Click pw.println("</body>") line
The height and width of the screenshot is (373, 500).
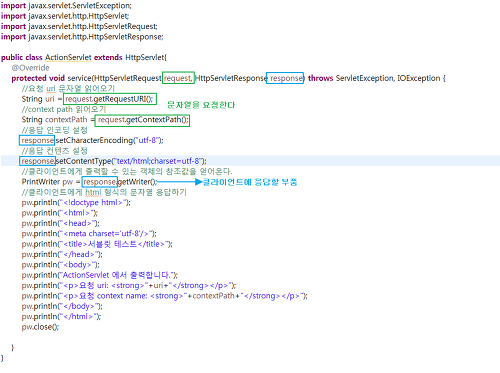62,306
